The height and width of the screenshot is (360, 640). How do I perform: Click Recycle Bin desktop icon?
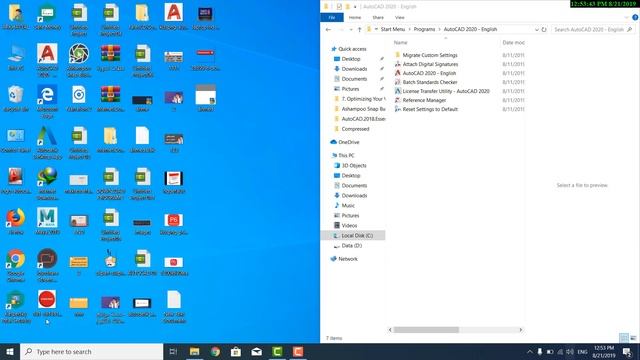(16, 99)
